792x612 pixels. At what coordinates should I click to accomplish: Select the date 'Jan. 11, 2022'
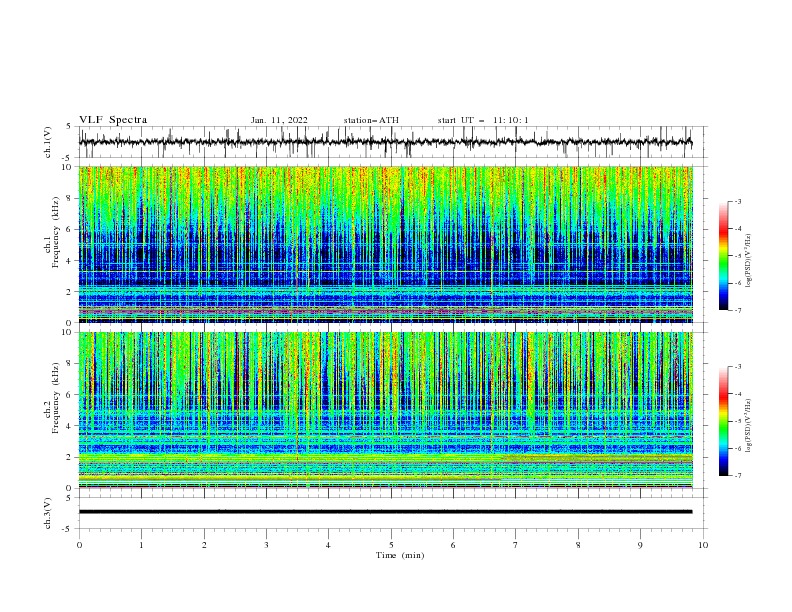click(x=279, y=120)
